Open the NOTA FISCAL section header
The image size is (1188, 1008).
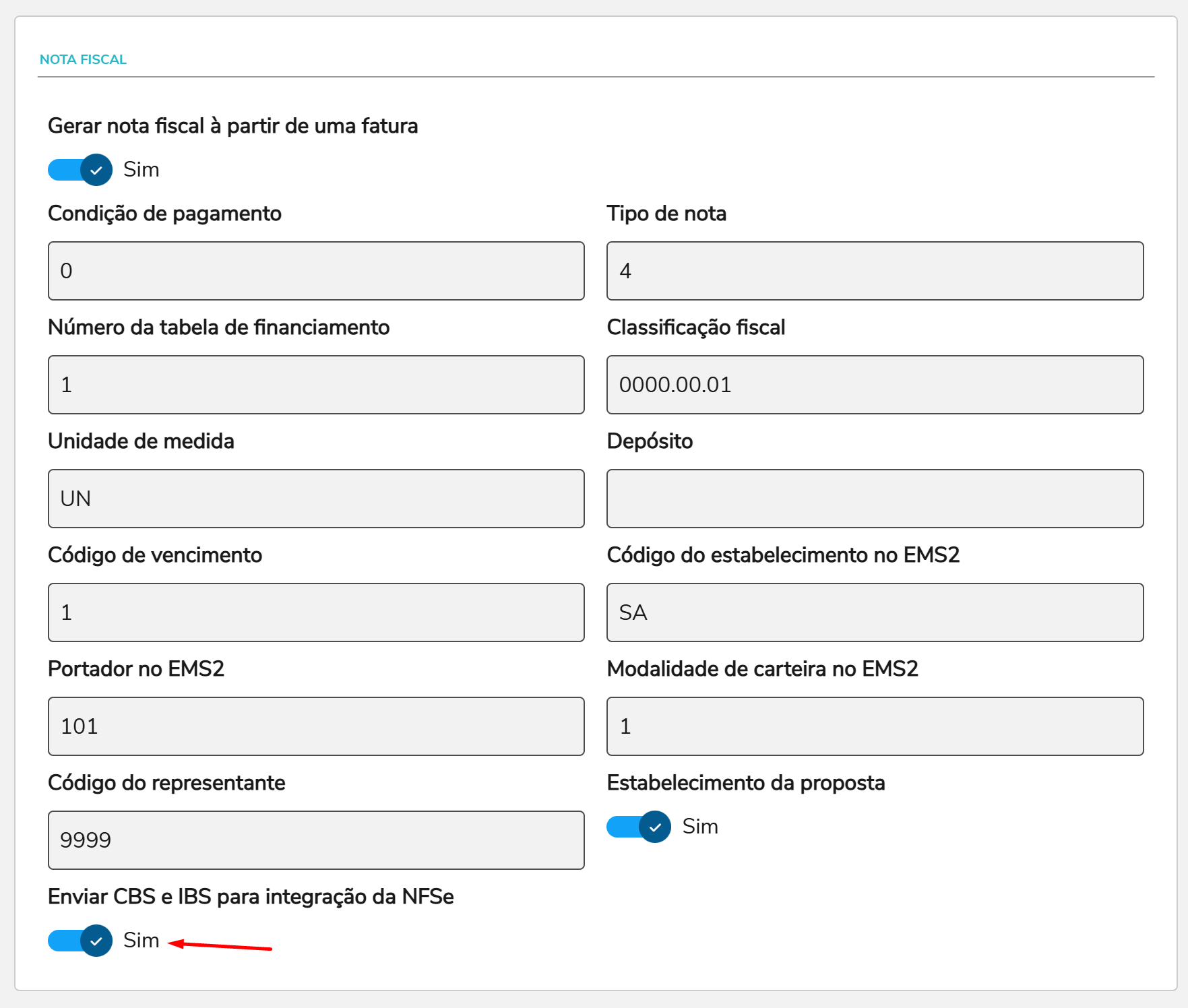coord(83,59)
